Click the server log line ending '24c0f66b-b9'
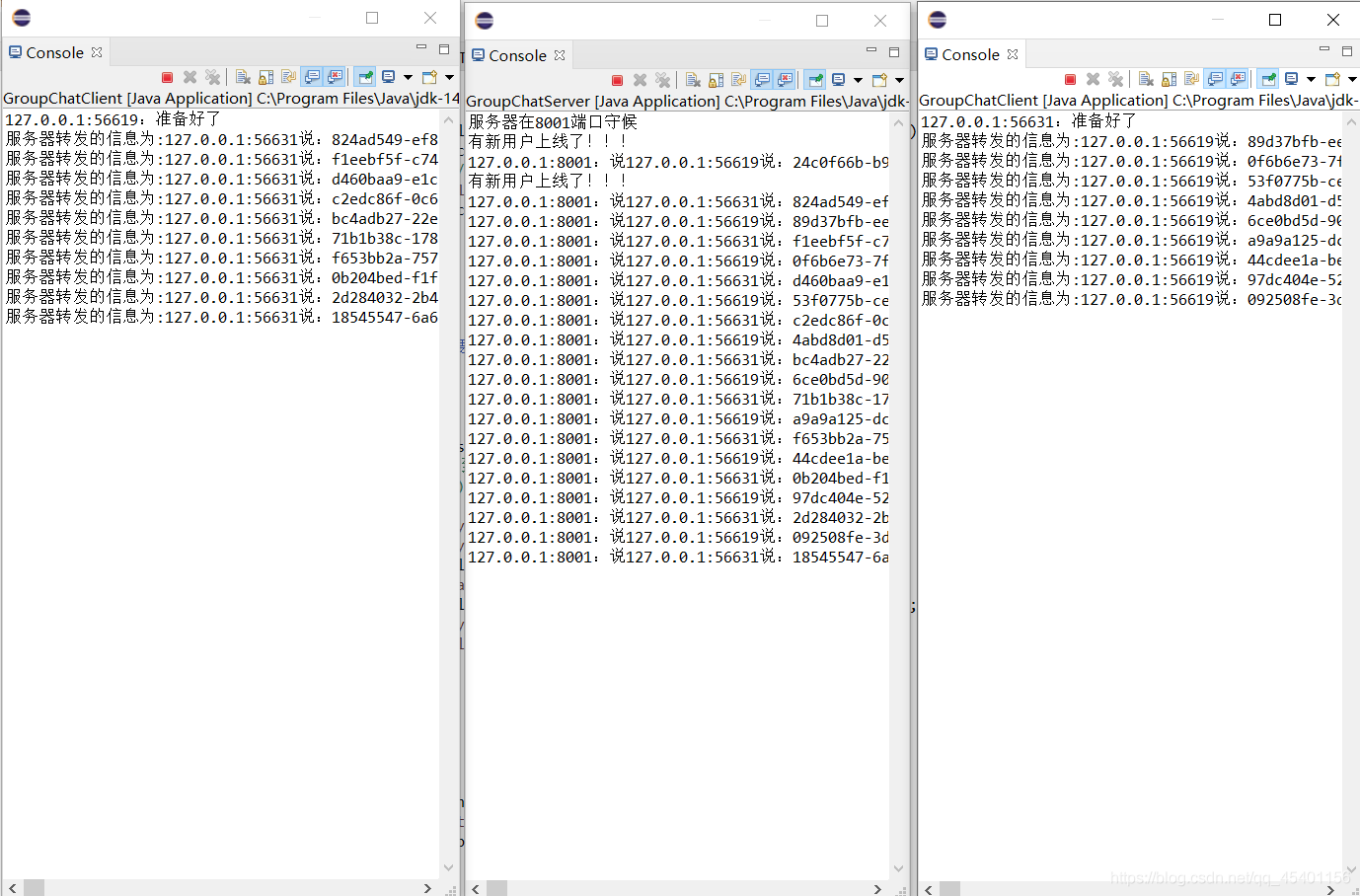This screenshot has width=1360, height=896. (x=678, y=162)
